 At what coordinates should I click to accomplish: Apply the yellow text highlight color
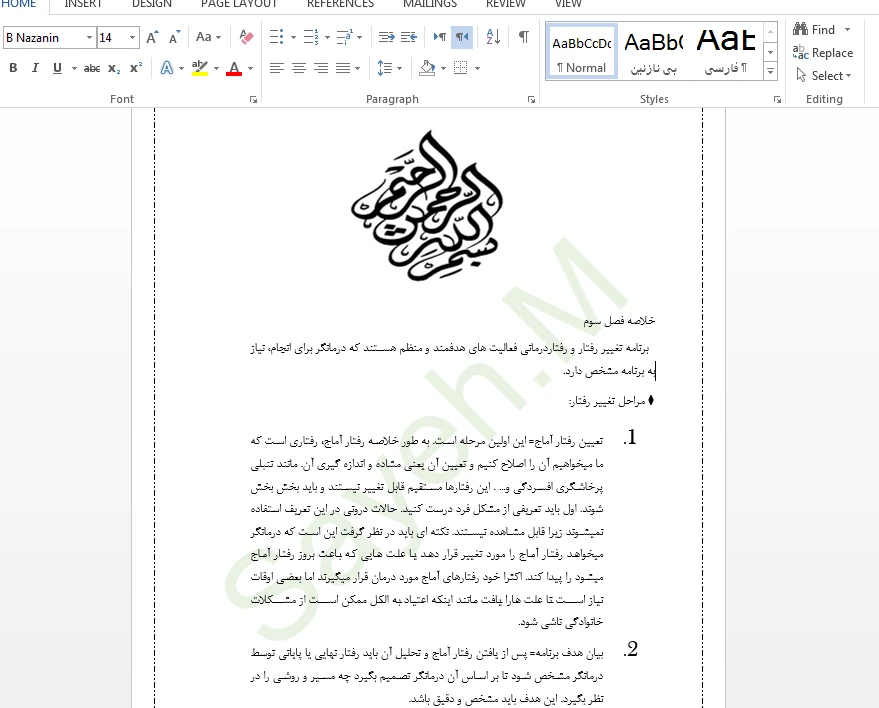199,68
